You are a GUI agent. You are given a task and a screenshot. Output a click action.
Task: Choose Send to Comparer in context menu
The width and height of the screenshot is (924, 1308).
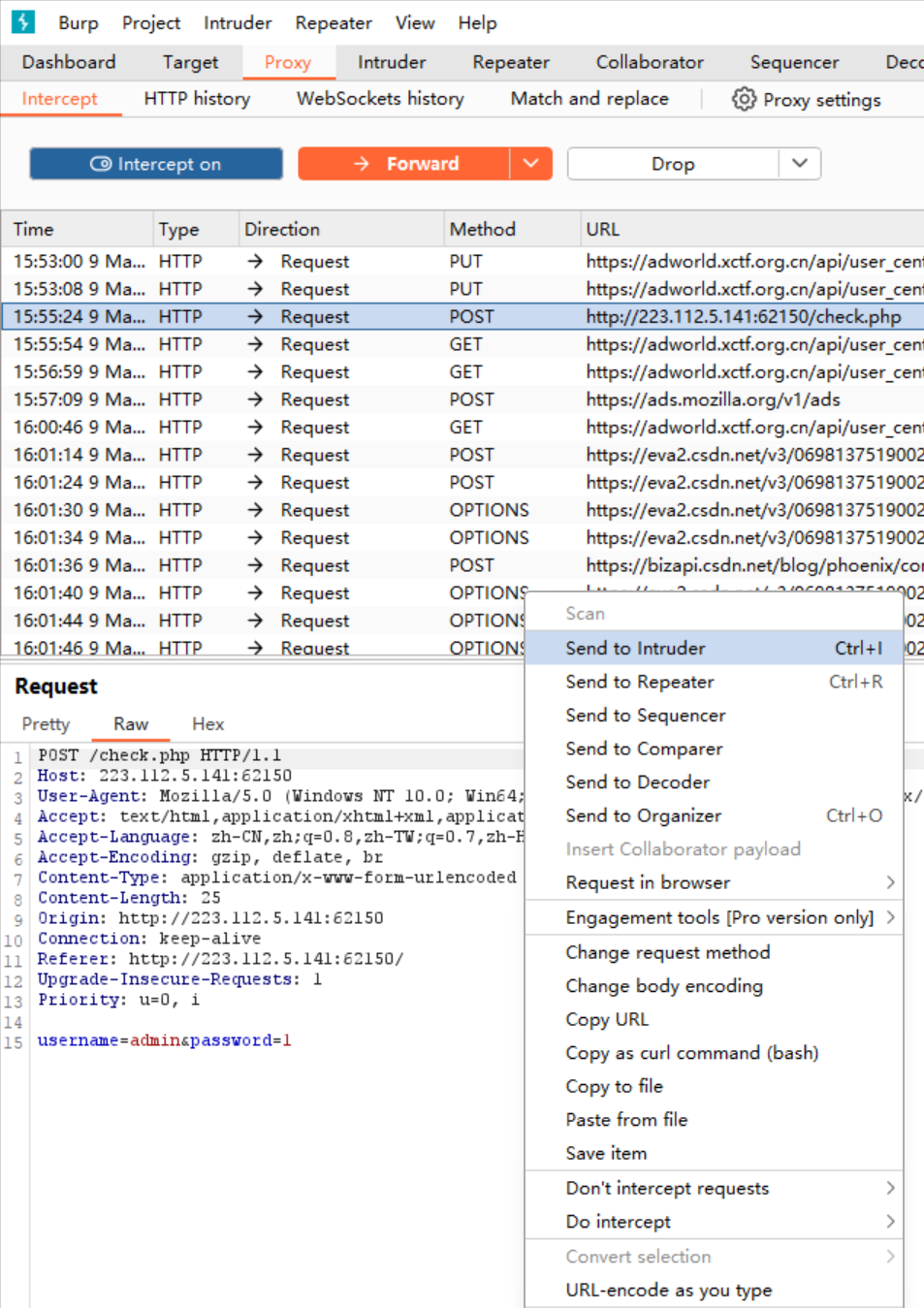pos(714,749)
